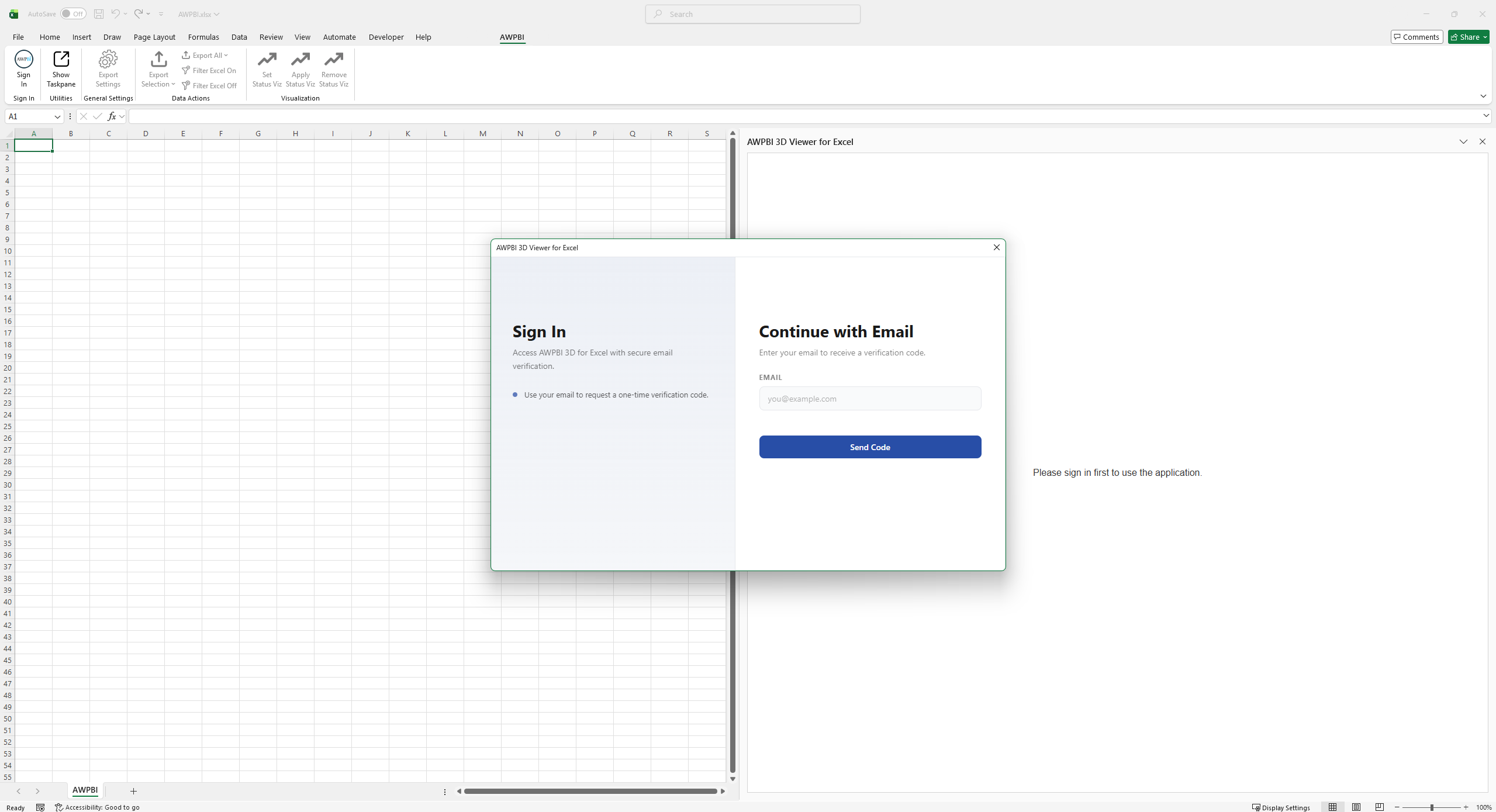Turn on Filter Excel On

pyautogui.click(x=209, y=70)
